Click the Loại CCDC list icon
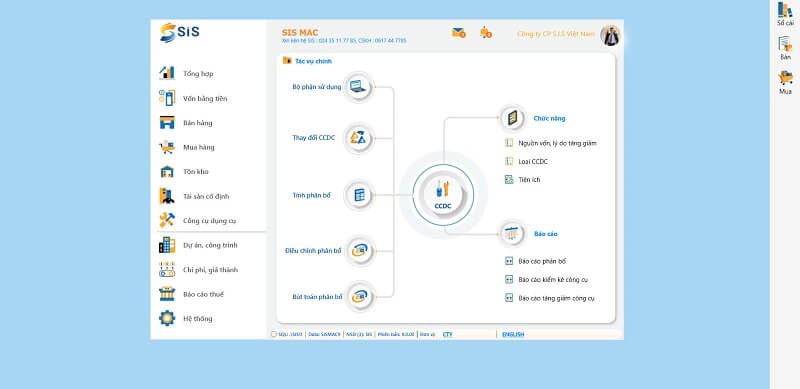 [509, 161]
